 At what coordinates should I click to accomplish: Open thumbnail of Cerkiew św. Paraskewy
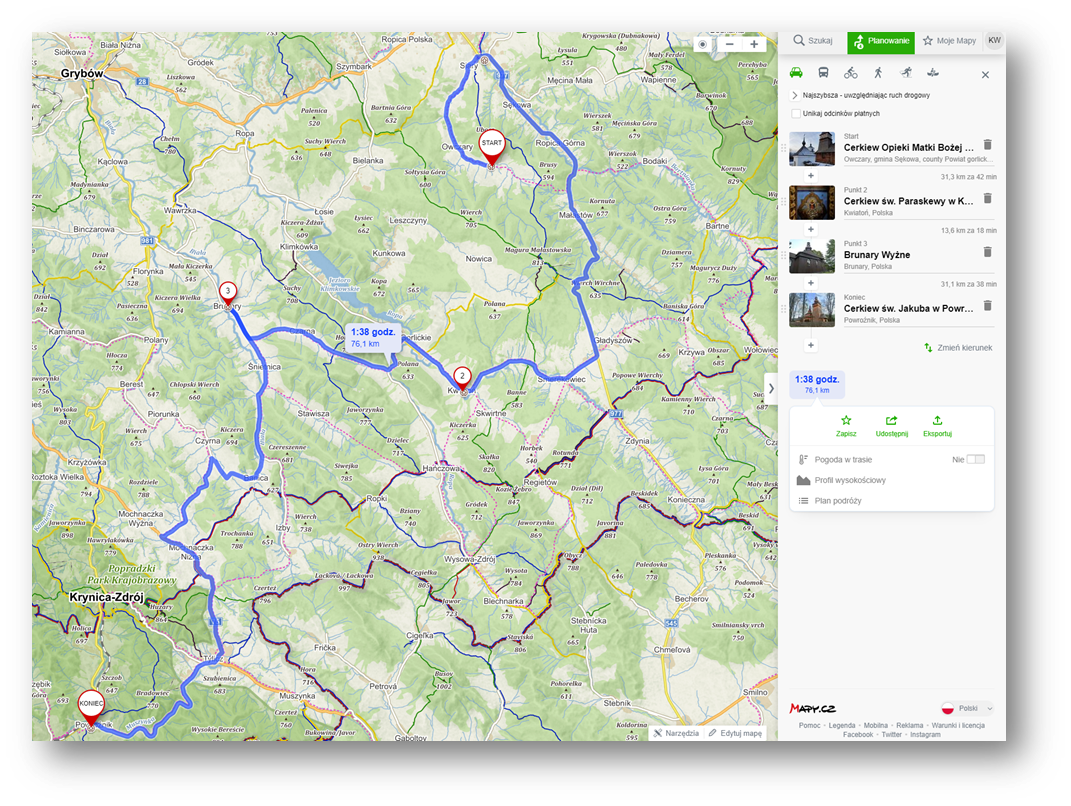click(x=811, y=202)
